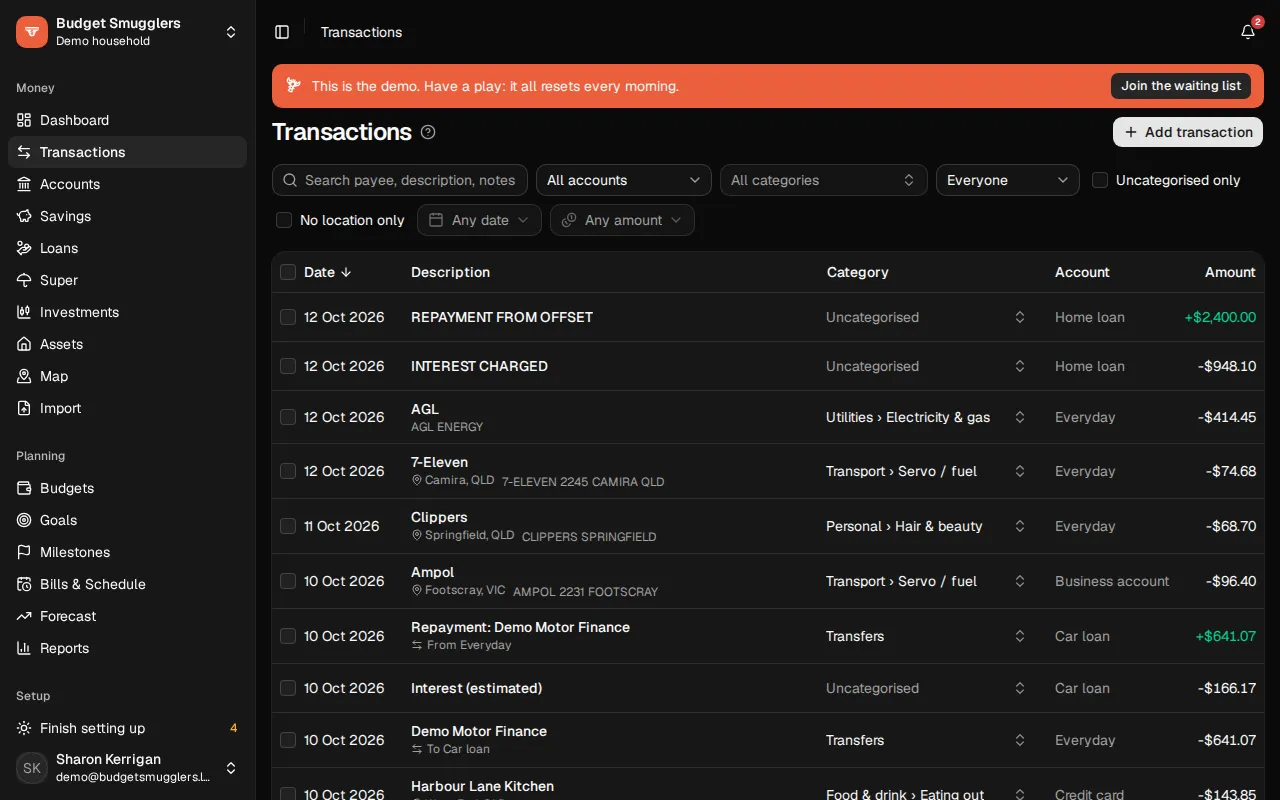The image size is (1280, 800).
Task: Click the Goals target icon
Action: tap(24, 520)
